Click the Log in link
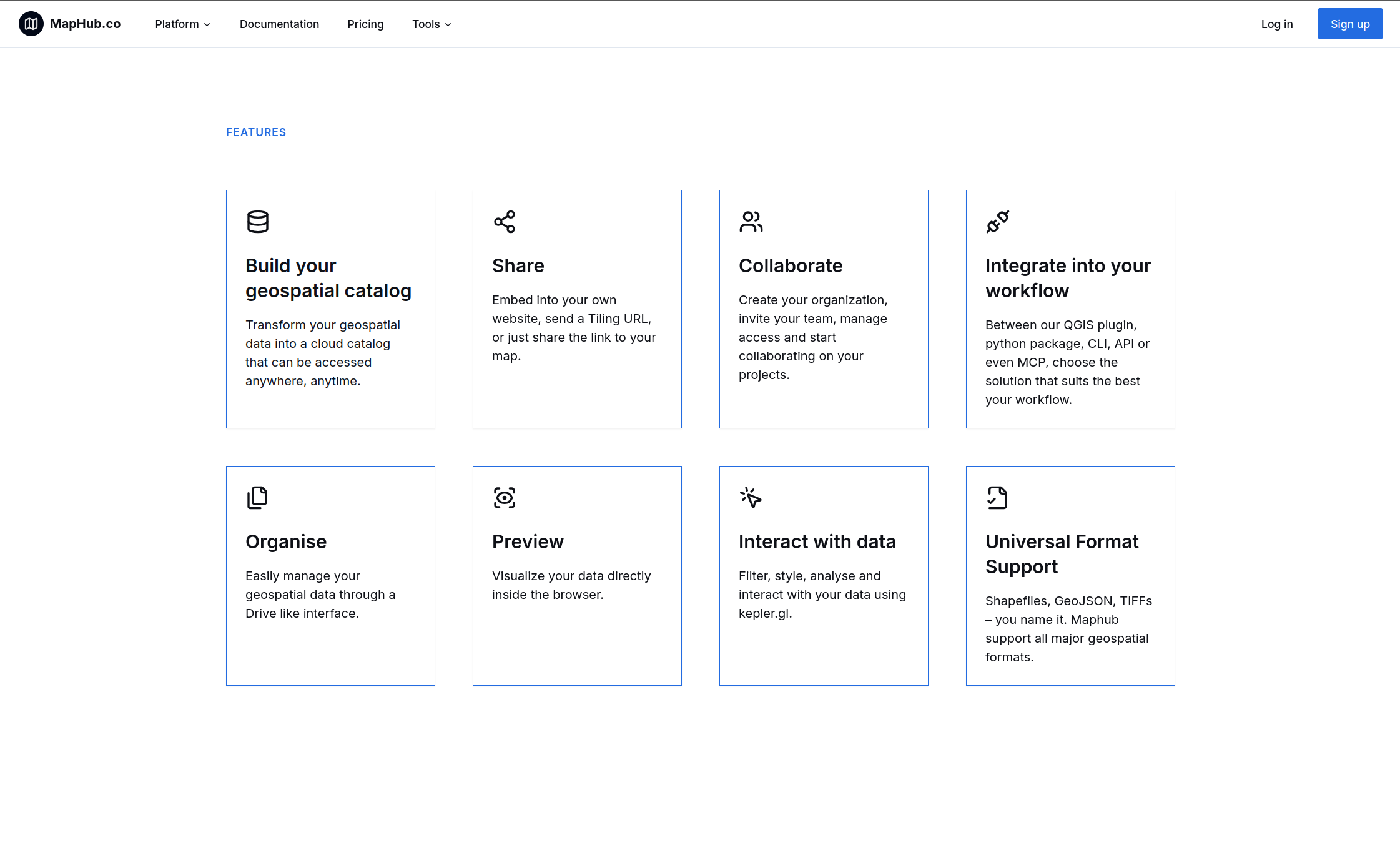The image size is (1400, 860). pyautogui.click(x=1276, y=24)
